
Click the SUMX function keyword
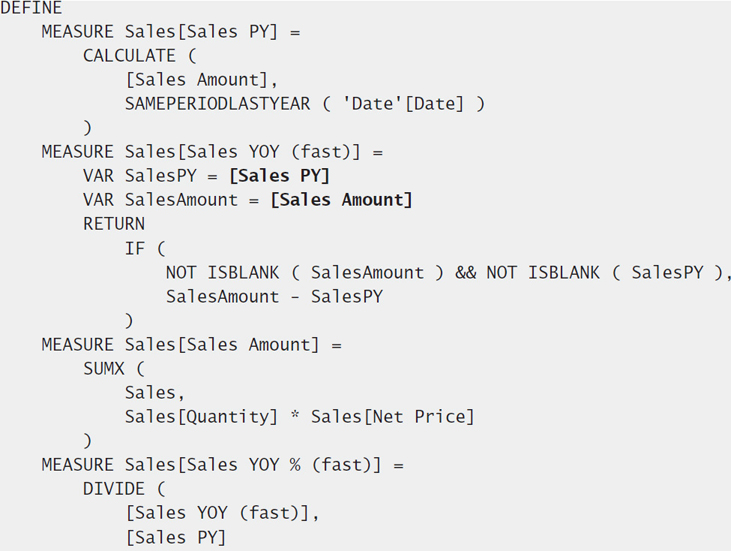103,369
